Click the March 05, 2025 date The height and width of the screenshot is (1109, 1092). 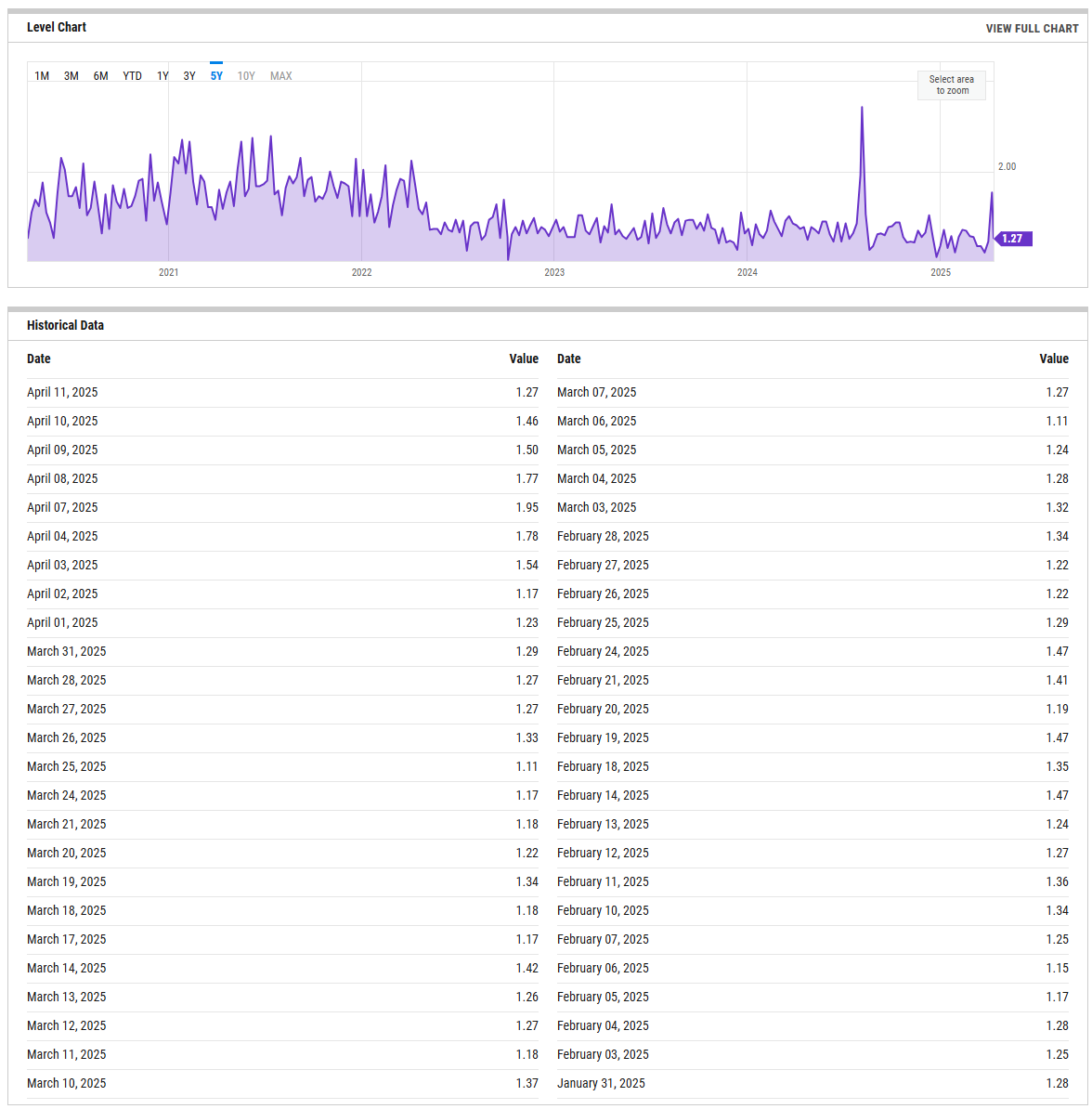point(596,450)
